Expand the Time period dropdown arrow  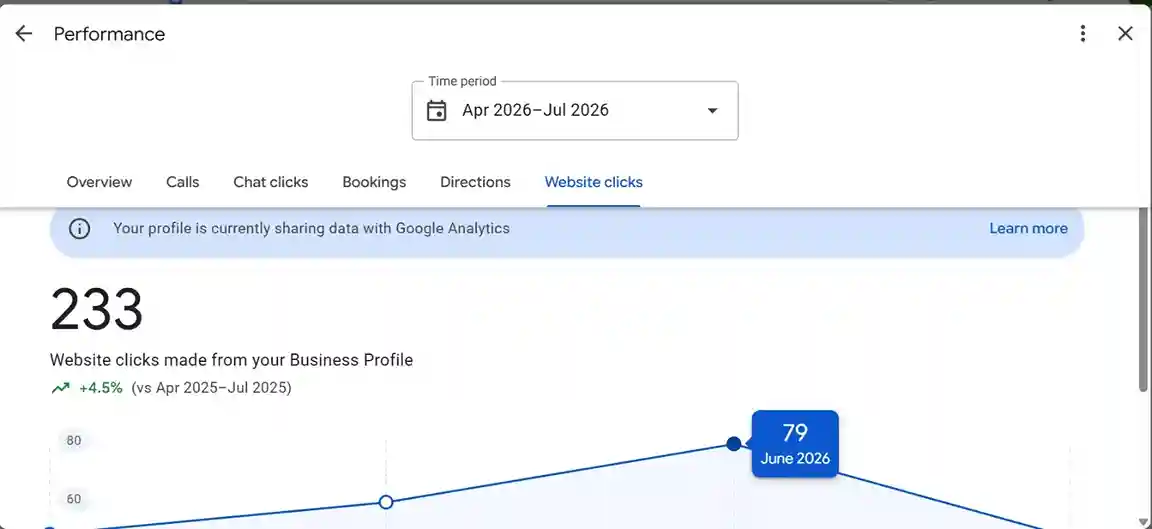[x=711, y=111]
